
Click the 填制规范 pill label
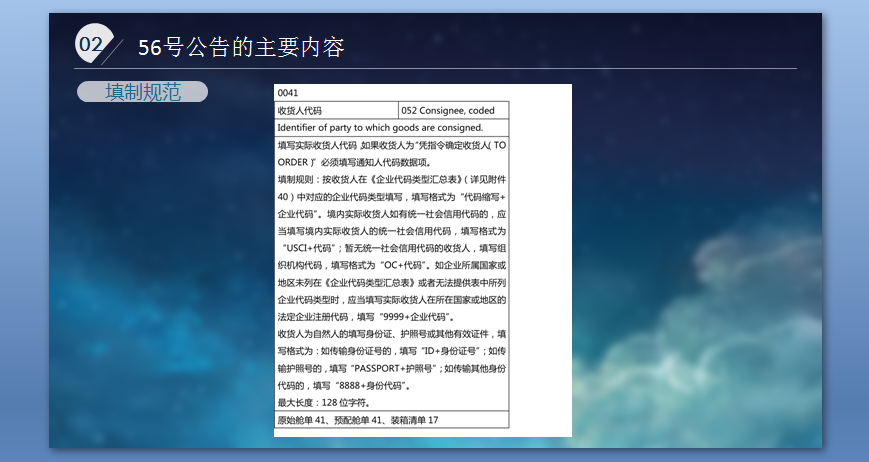point(142,92)
